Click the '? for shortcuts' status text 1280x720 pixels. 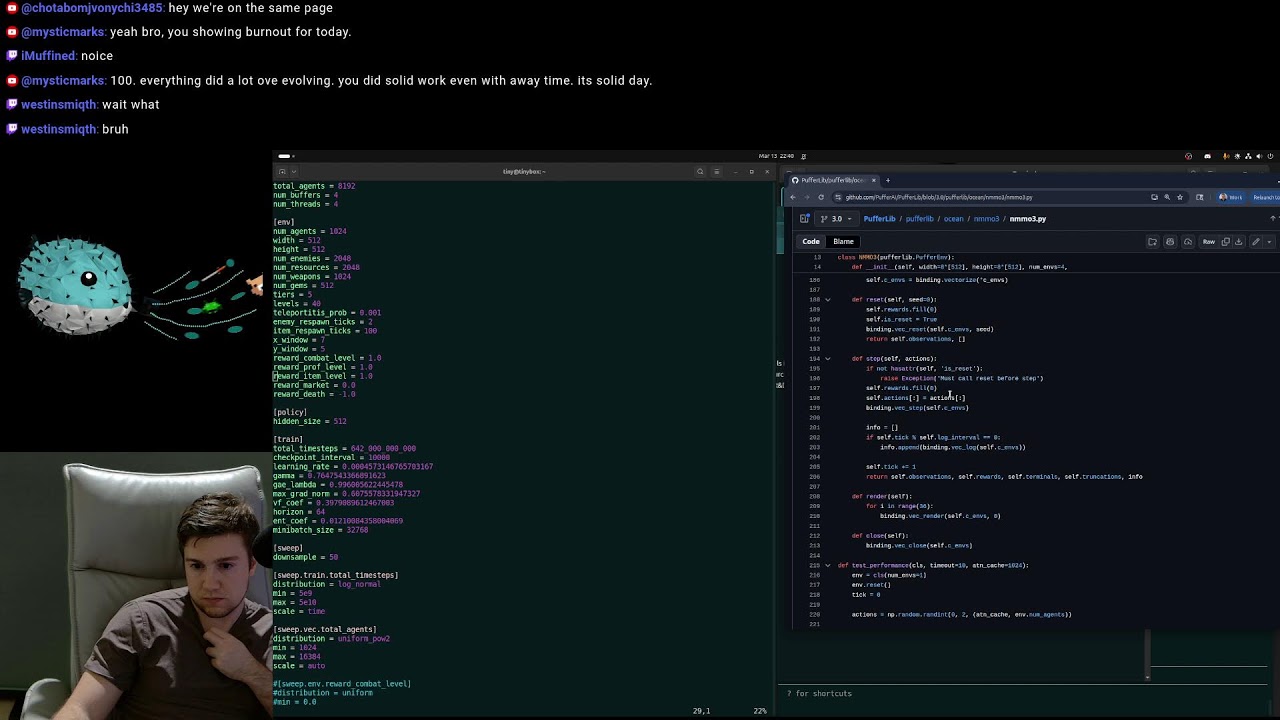[x=821, y=693]
